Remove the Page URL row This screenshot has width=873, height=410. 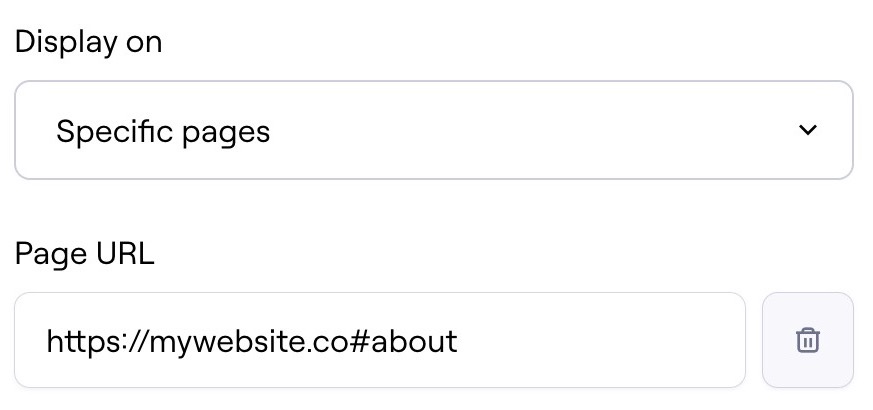click(807, 340)
